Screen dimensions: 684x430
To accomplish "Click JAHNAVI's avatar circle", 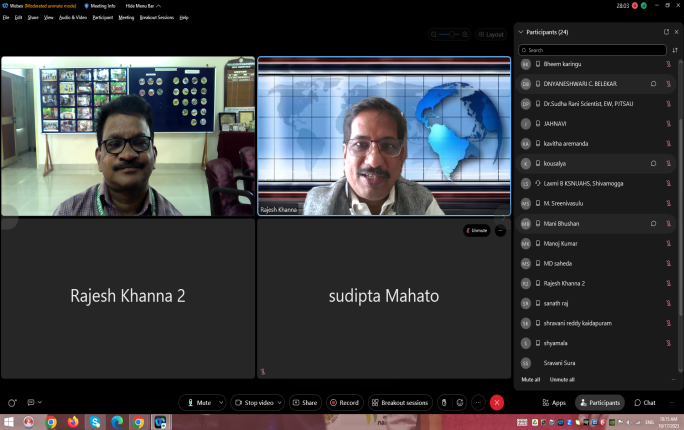I will pos(526,124).
